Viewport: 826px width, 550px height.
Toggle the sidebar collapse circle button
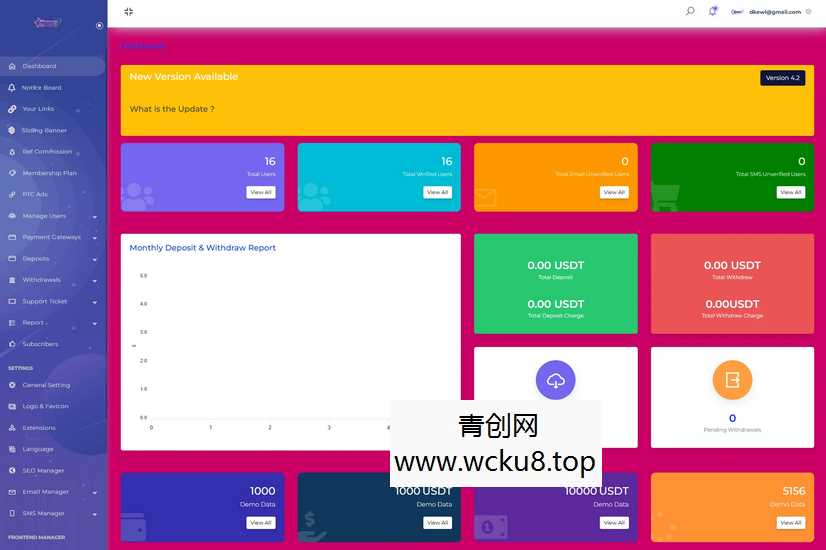pos(100,25)
